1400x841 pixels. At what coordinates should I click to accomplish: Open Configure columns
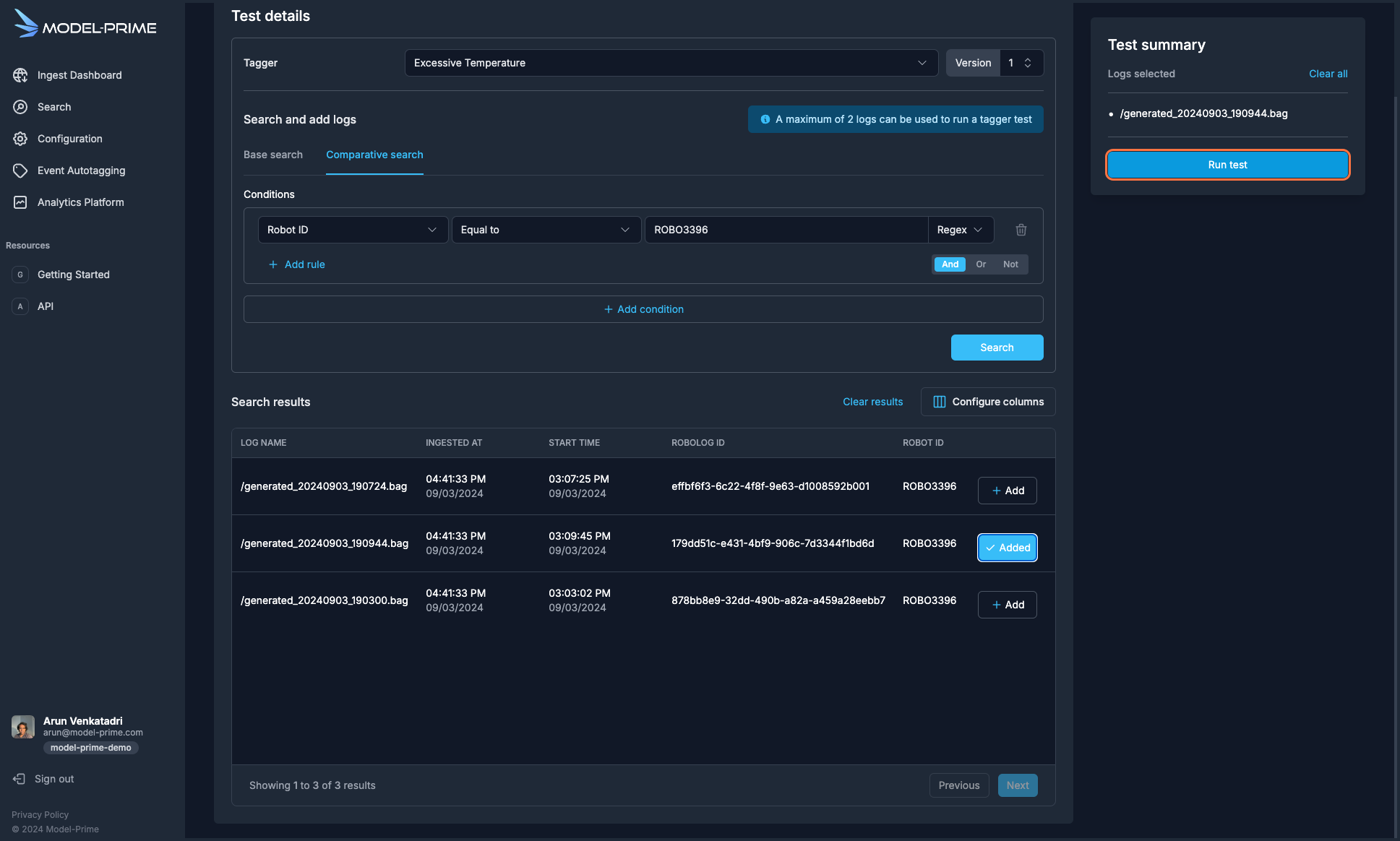point(988,402)
